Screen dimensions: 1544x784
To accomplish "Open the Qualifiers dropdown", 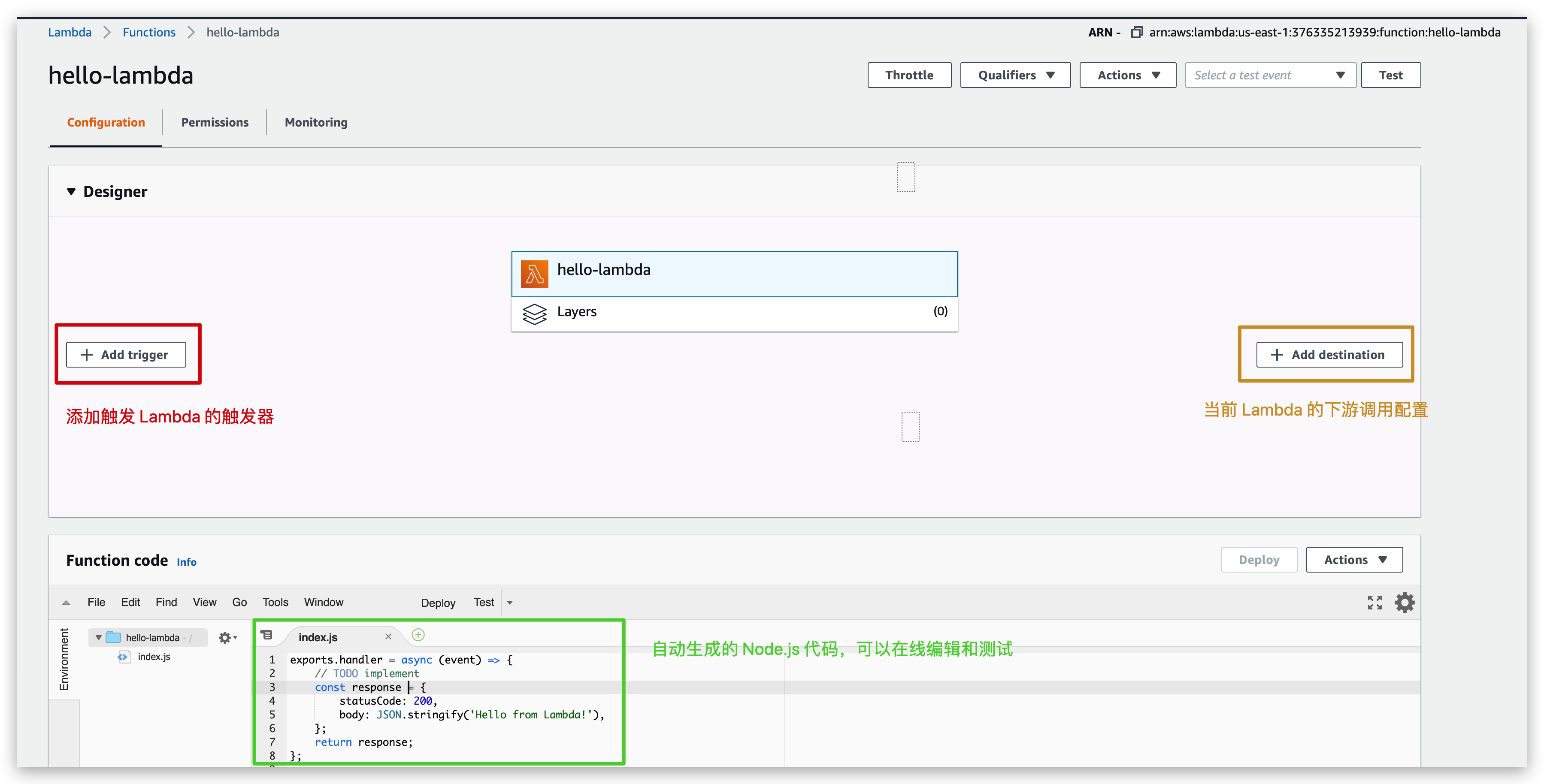I will pos(1015,75).
